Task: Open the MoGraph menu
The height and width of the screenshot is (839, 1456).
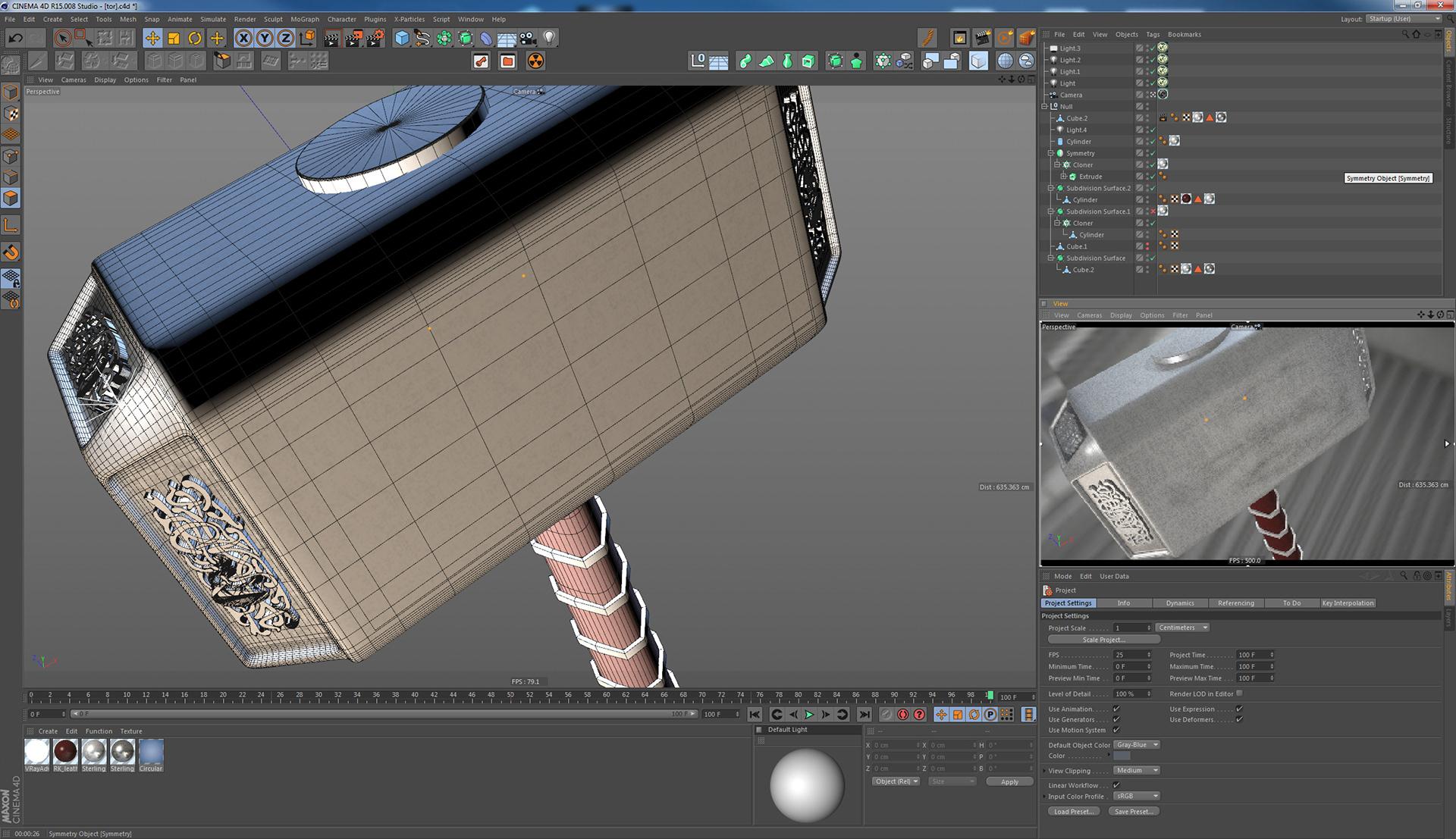Action: 305,20
